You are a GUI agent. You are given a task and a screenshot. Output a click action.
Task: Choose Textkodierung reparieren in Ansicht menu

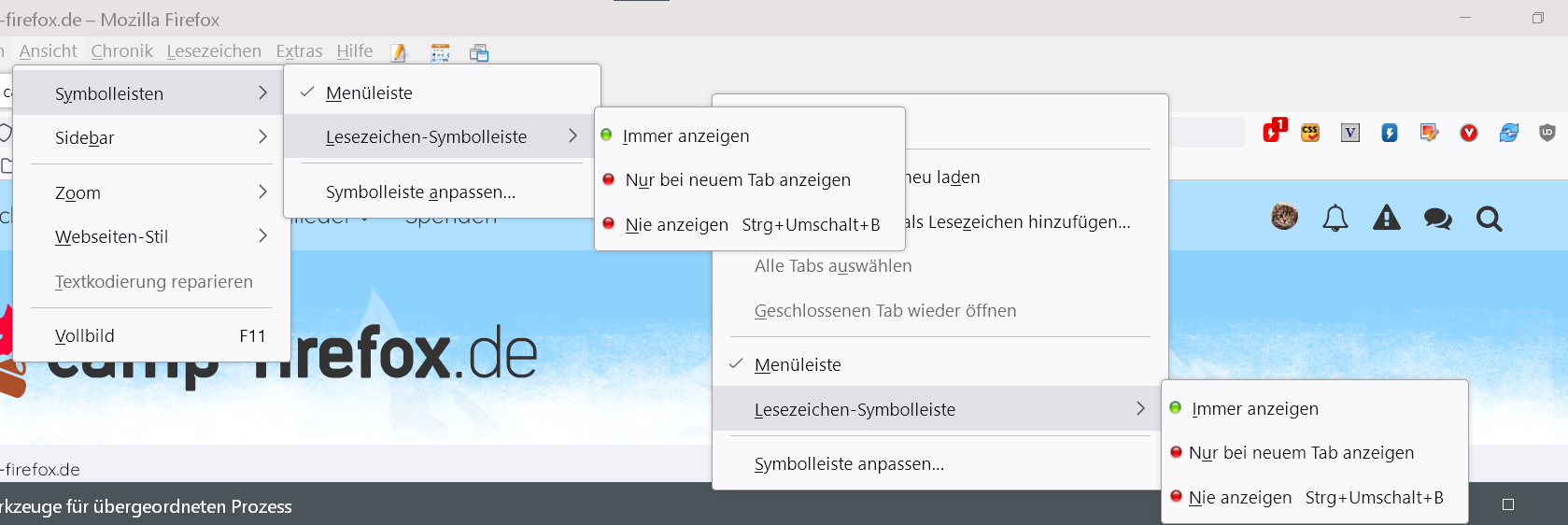(x=152, y=281)
